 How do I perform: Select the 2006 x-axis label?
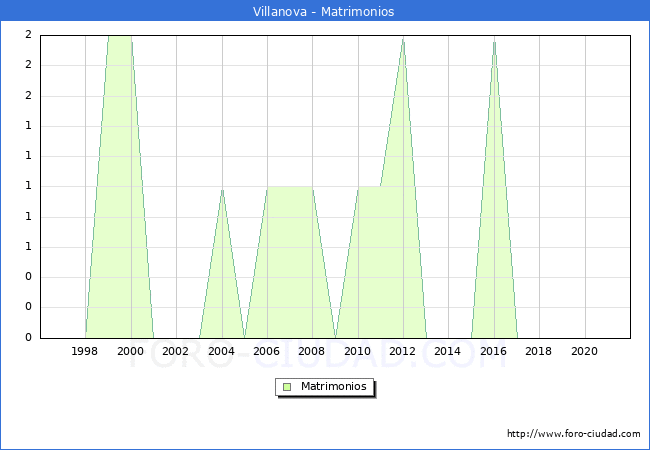[x=266, y=351]
